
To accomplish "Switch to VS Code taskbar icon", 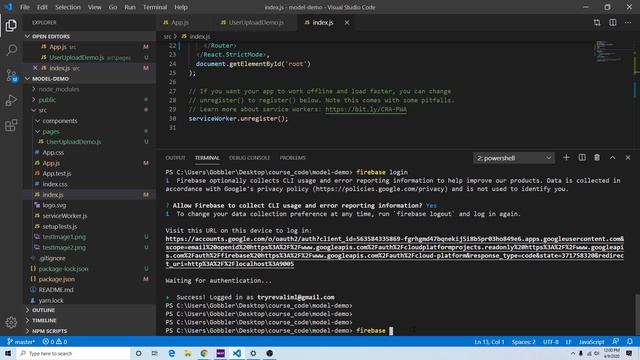I will click(x=237, y=353).
